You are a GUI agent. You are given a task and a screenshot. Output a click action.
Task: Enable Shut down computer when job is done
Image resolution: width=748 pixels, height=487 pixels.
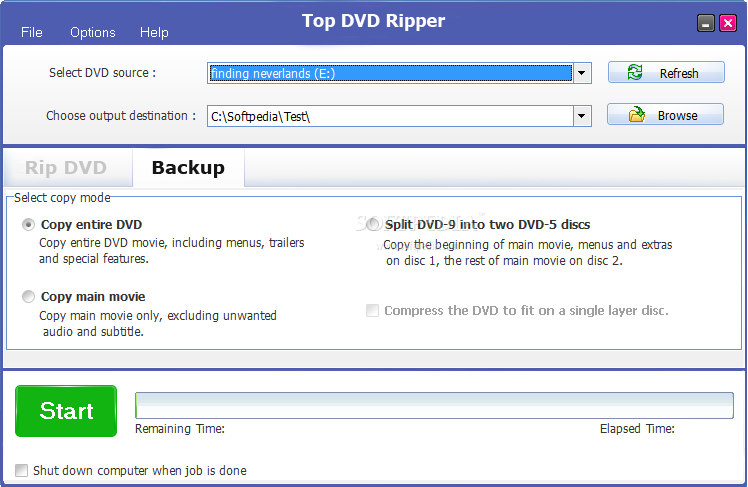click(21, 470)
